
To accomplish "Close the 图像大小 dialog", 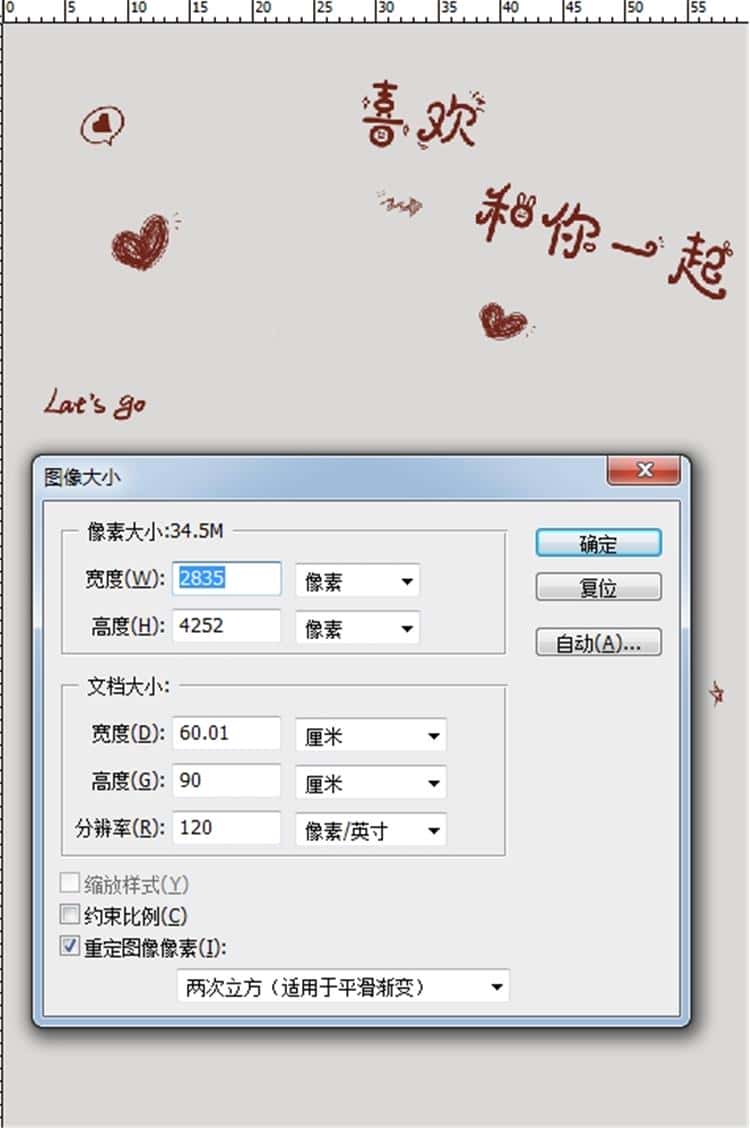I will coord(644,470).
